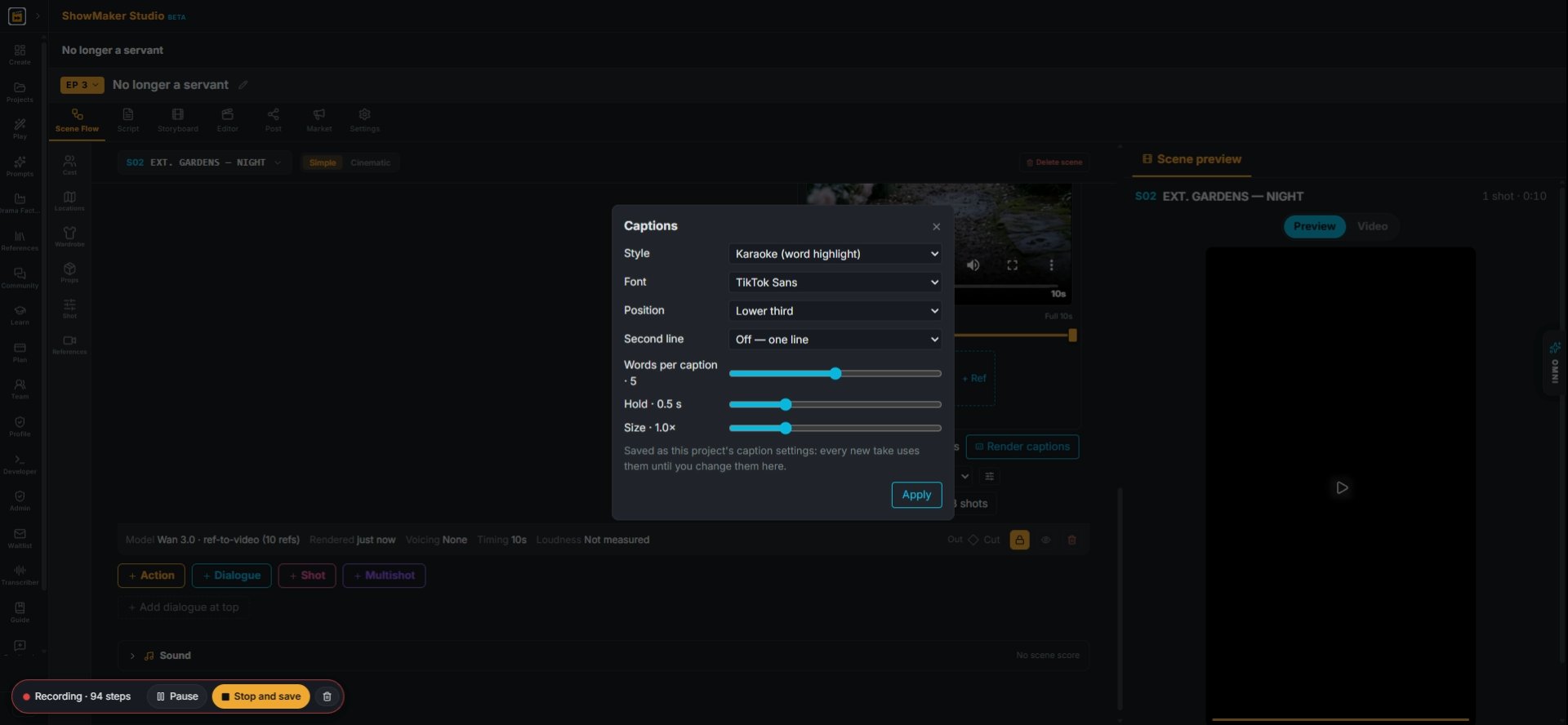Adjust the Words per caption slider
1568x725 pixels.
[835, 373]
